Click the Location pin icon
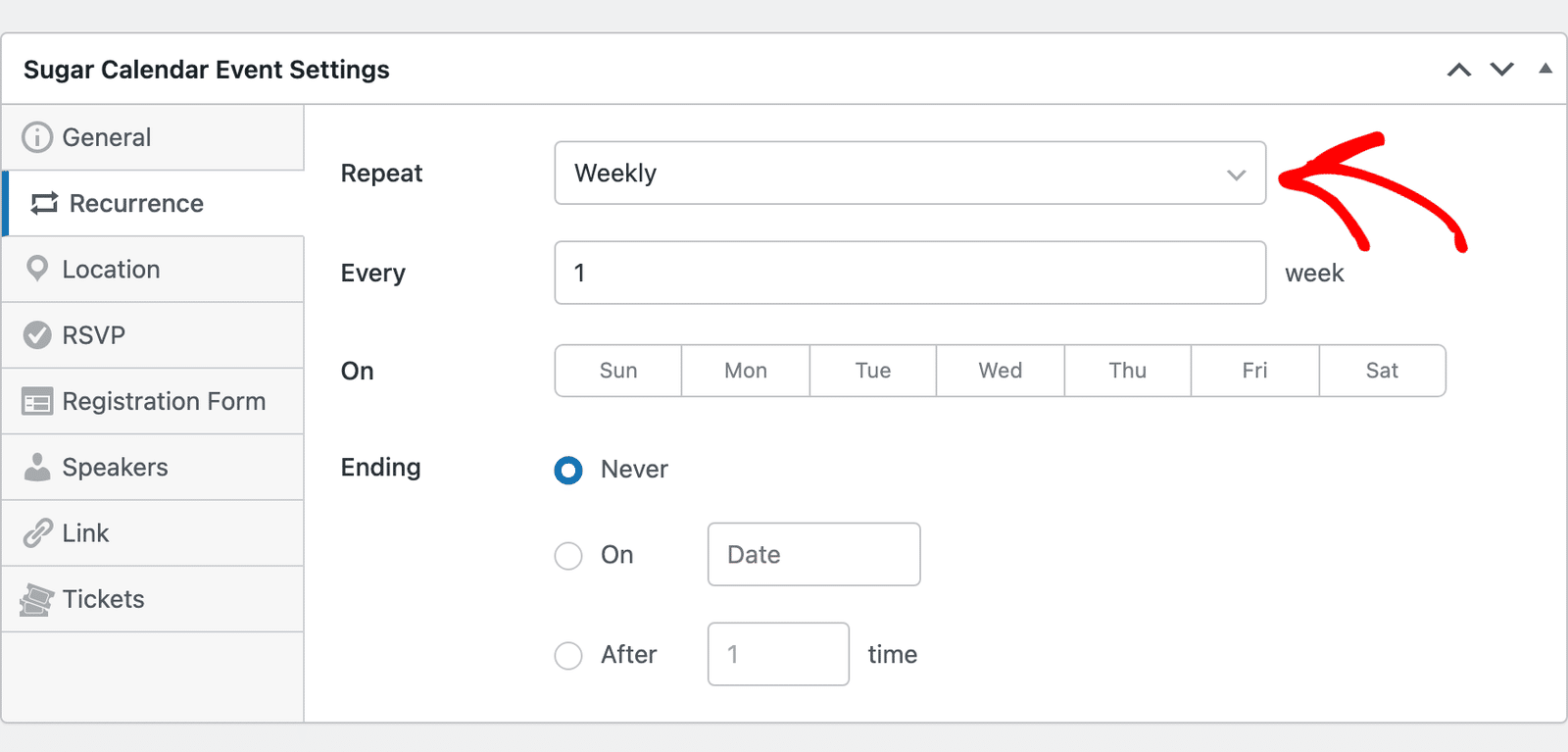Screen dimensions: 1568x752 click(x=37, y=269)
